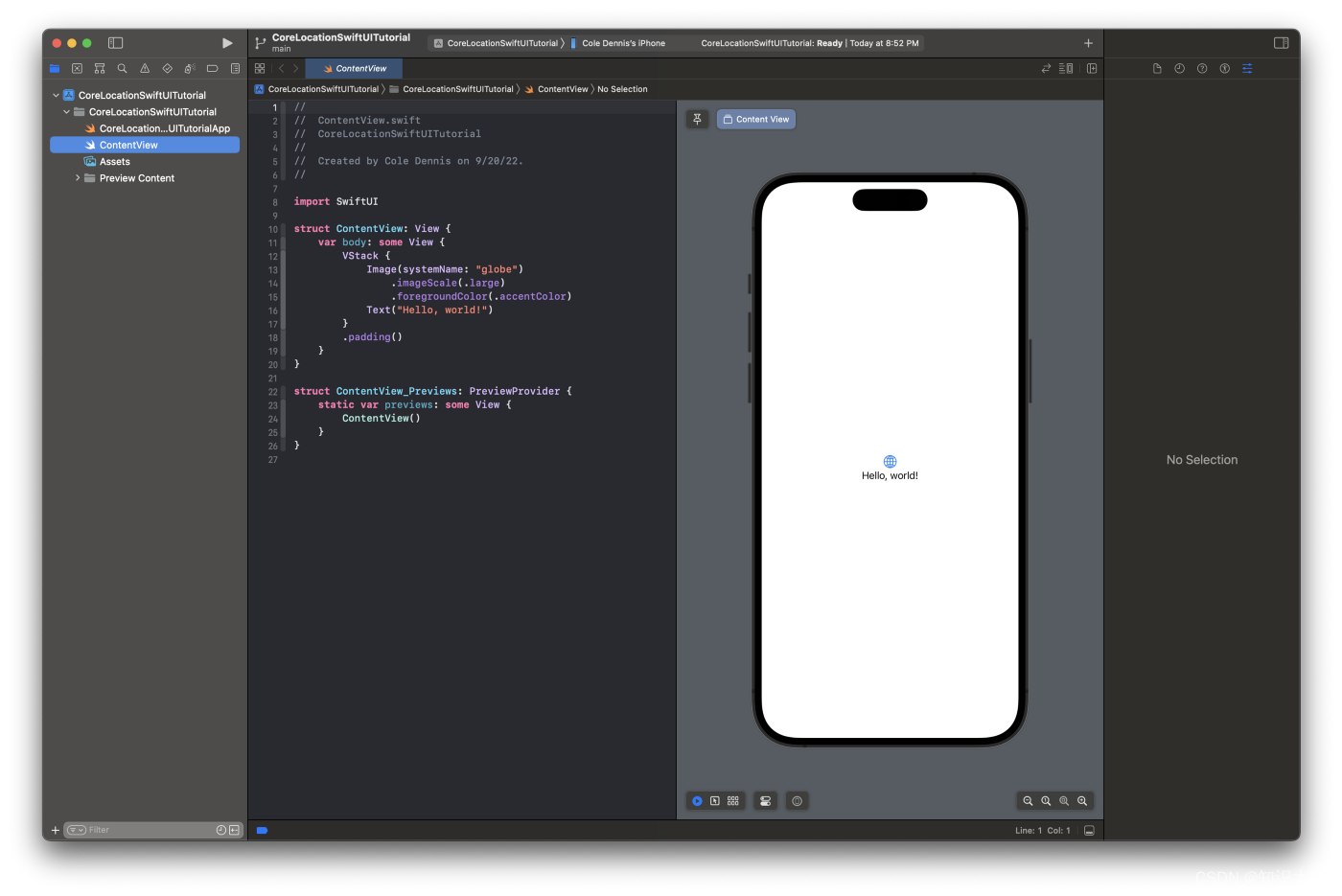Run the app with the play button
The height and width of the screenshot is (896, 1342).
pyautogui.click(x=227, y=43)
